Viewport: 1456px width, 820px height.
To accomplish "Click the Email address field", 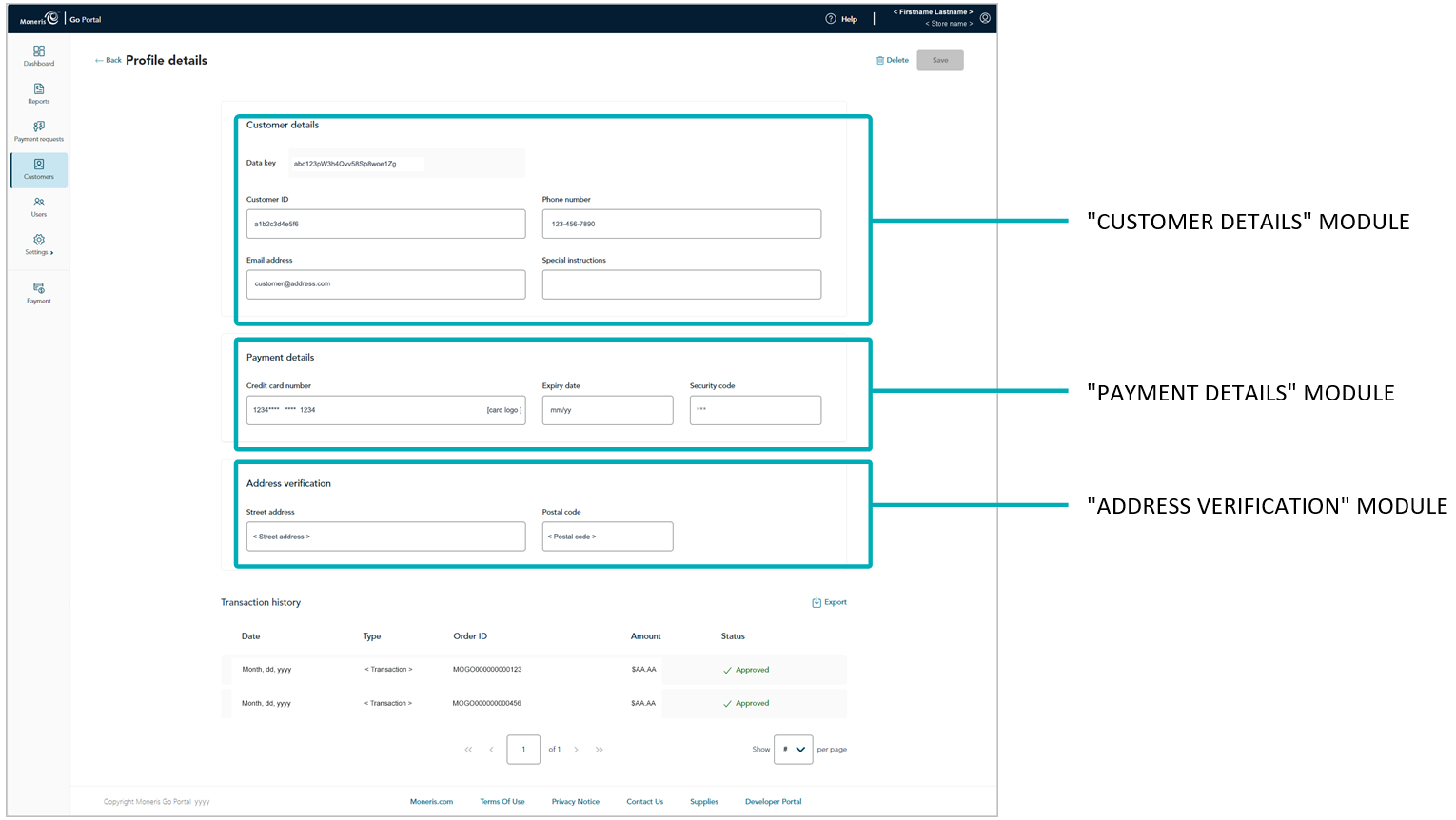I will 385,284.
